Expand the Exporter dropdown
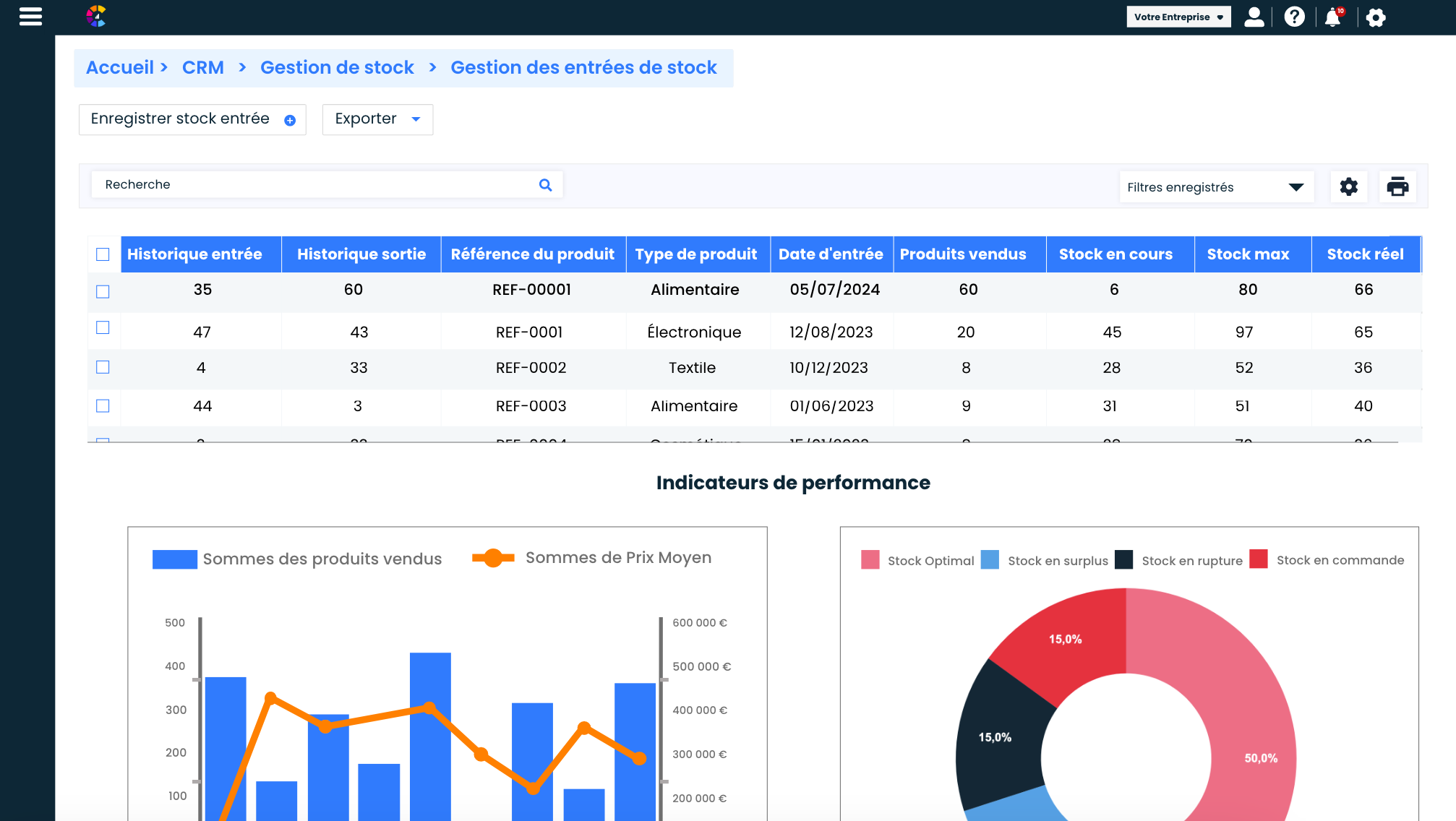 377,119
